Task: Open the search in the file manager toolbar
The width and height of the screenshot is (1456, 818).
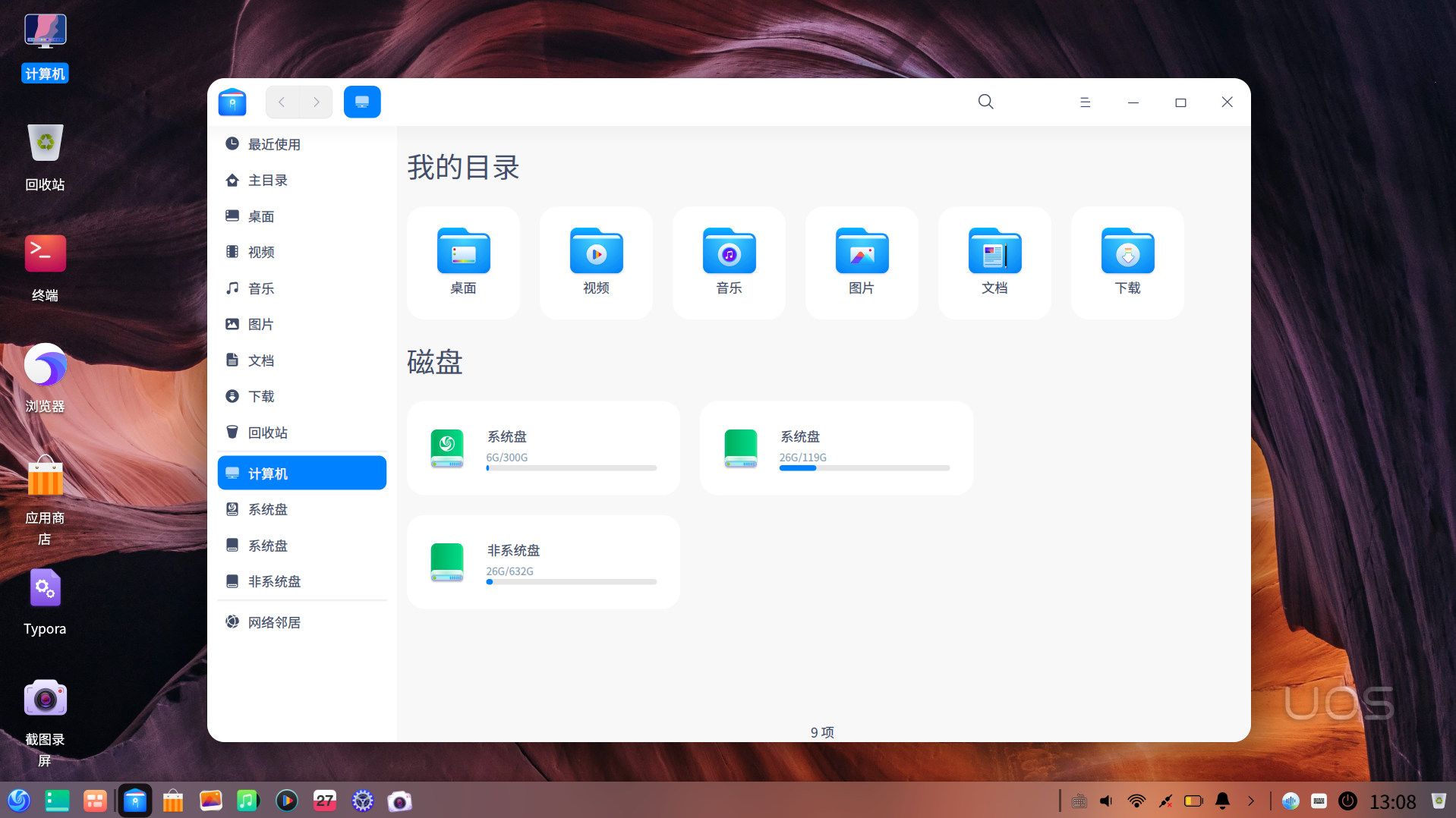Action: [985, 101]
